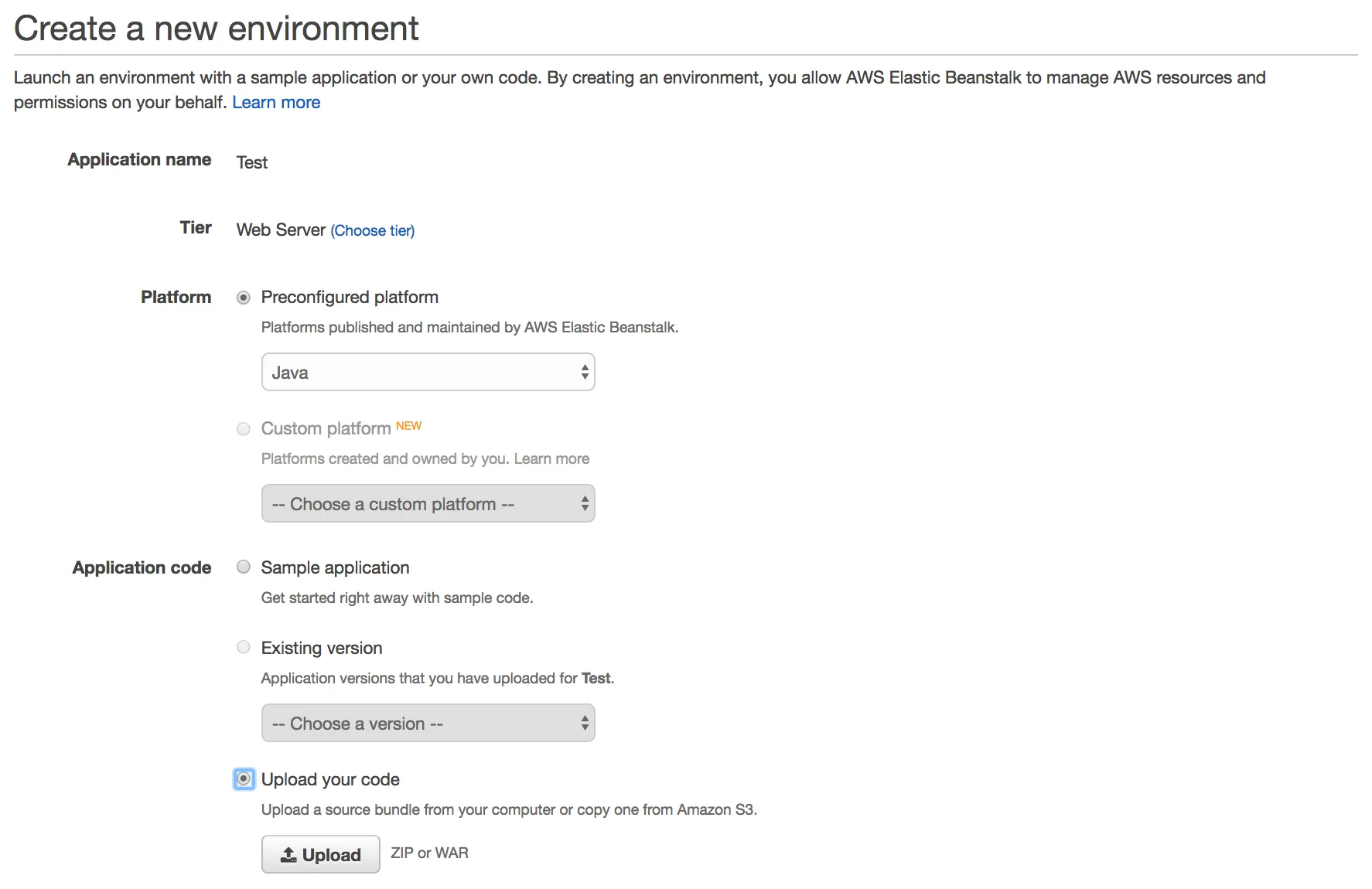Select the Existing version radio button

244,648
